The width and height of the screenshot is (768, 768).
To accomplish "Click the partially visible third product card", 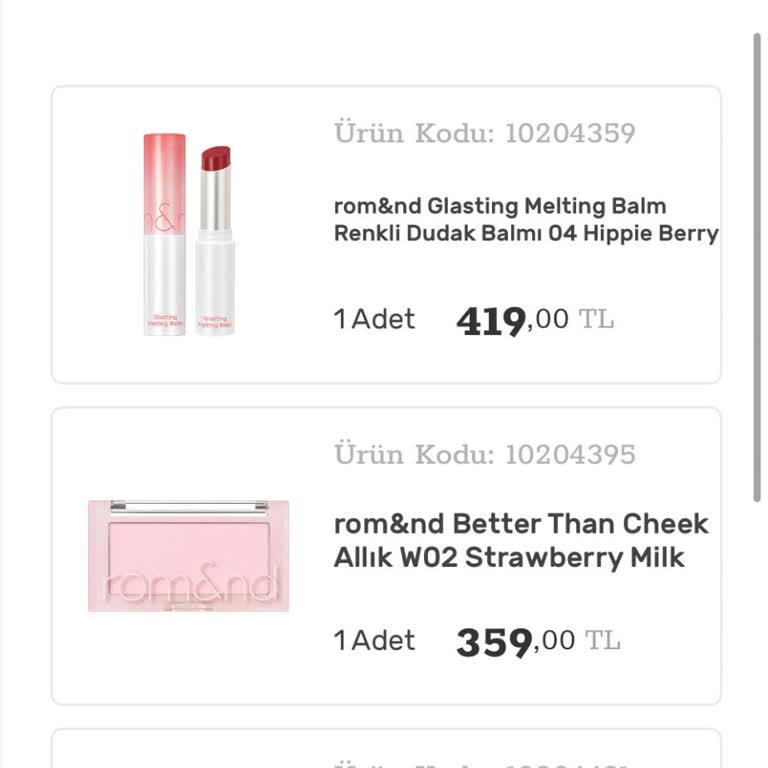I will (x=386, y=750).
